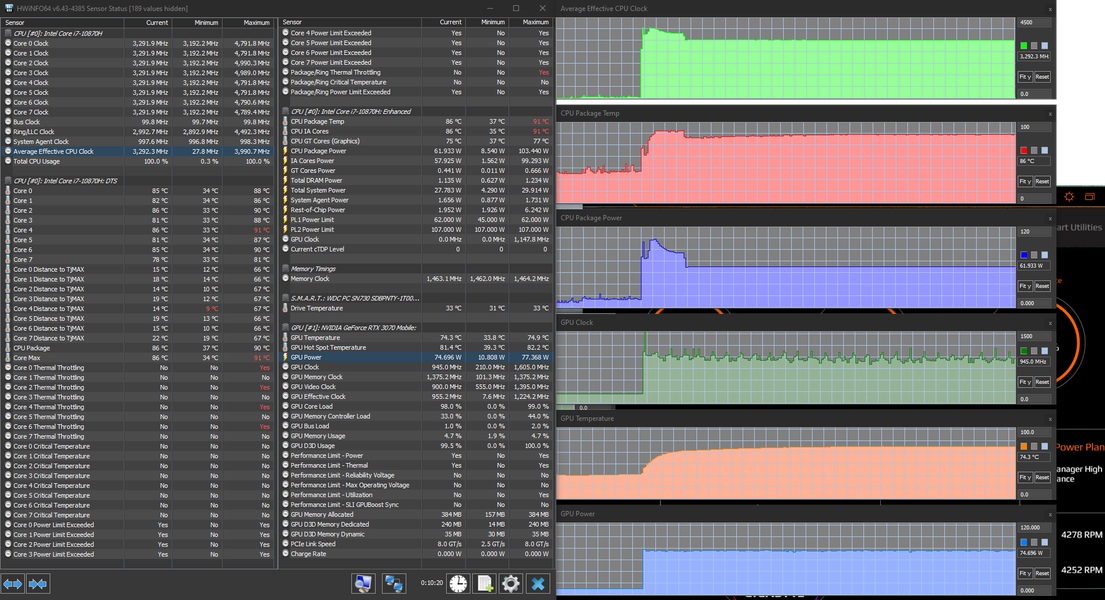Collapse the Memory Timings sensor group
This screenshot has width=1105, height=600.
[x=313, y=269]
